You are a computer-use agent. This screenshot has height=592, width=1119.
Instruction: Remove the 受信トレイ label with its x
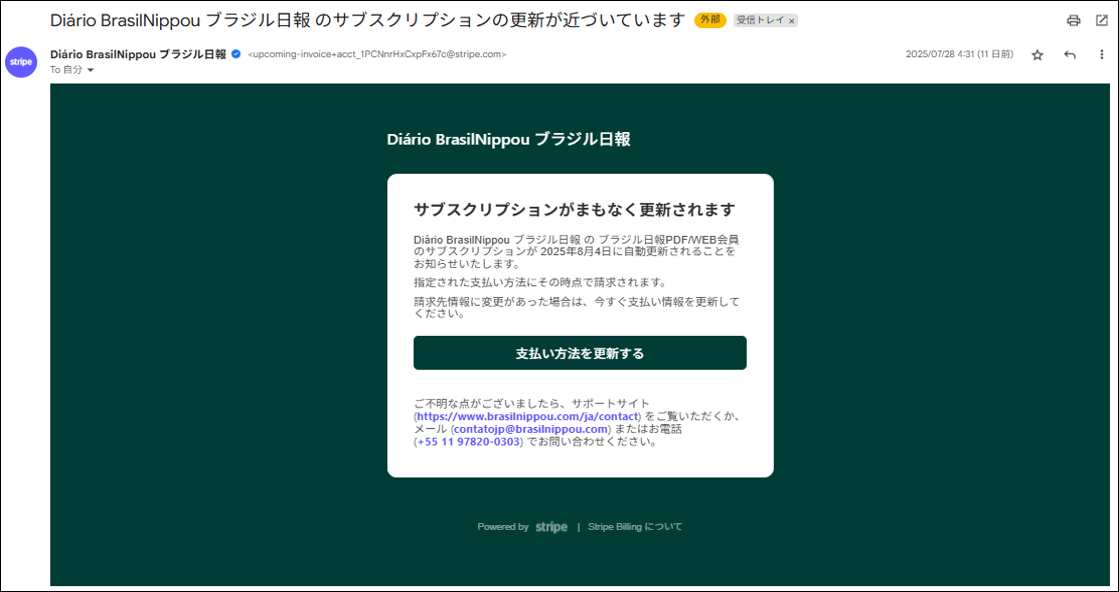coord(791,21)
